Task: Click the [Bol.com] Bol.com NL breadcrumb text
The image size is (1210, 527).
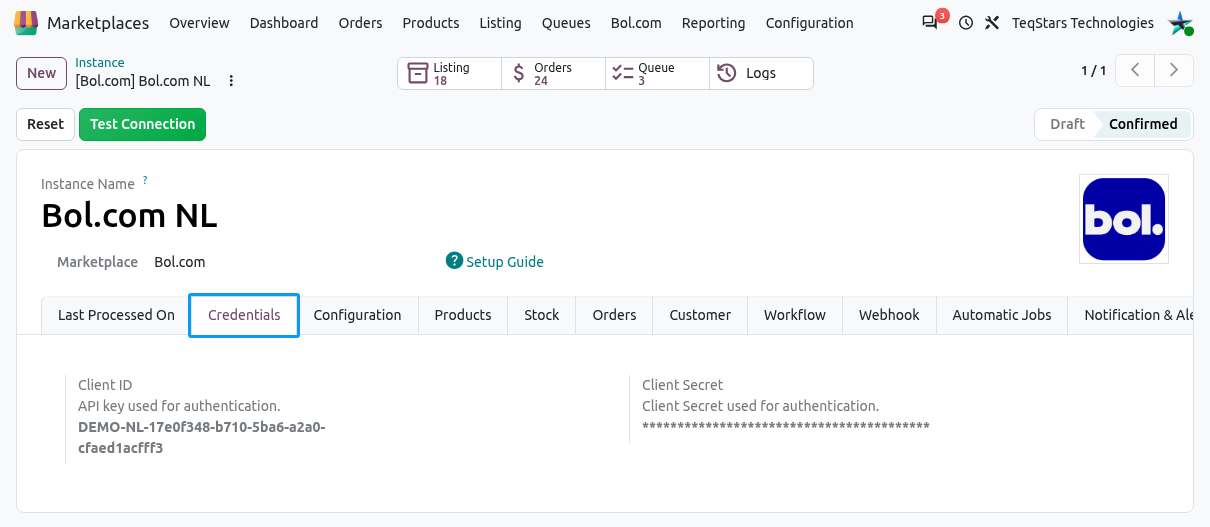Action: coord(142,81)
